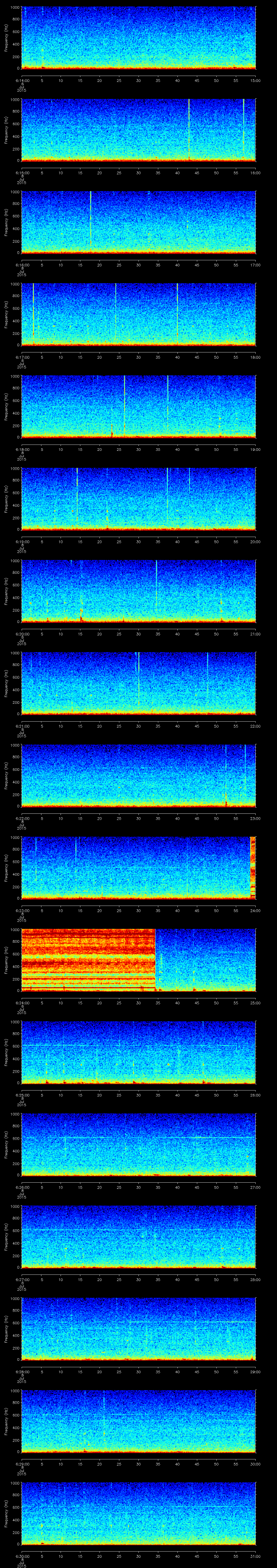This screenshot has width=277, height=1568.
Task: Click the '6:24:00' start time label
Action: click(22, 1003)
